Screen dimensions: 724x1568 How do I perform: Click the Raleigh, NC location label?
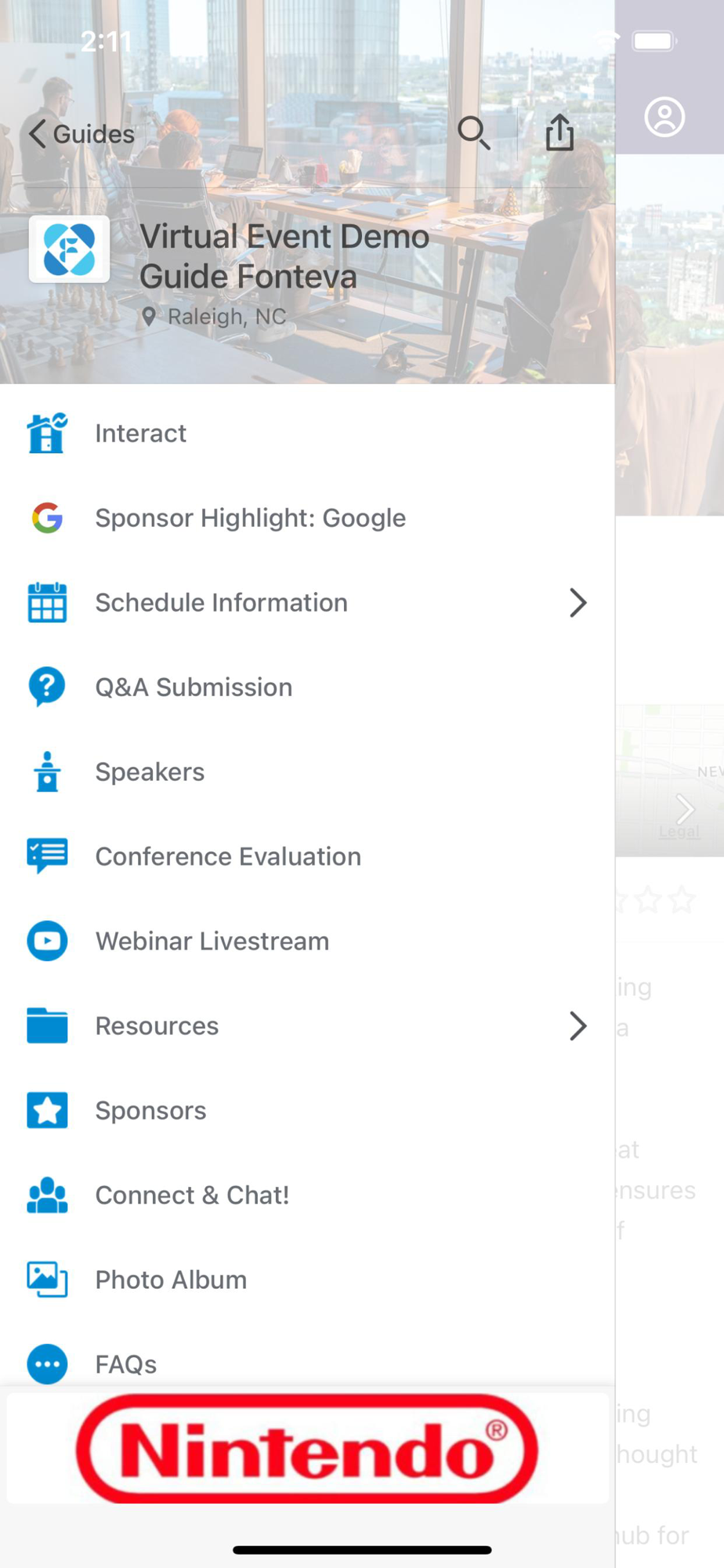pyautogui.click(x=227, y=317)
